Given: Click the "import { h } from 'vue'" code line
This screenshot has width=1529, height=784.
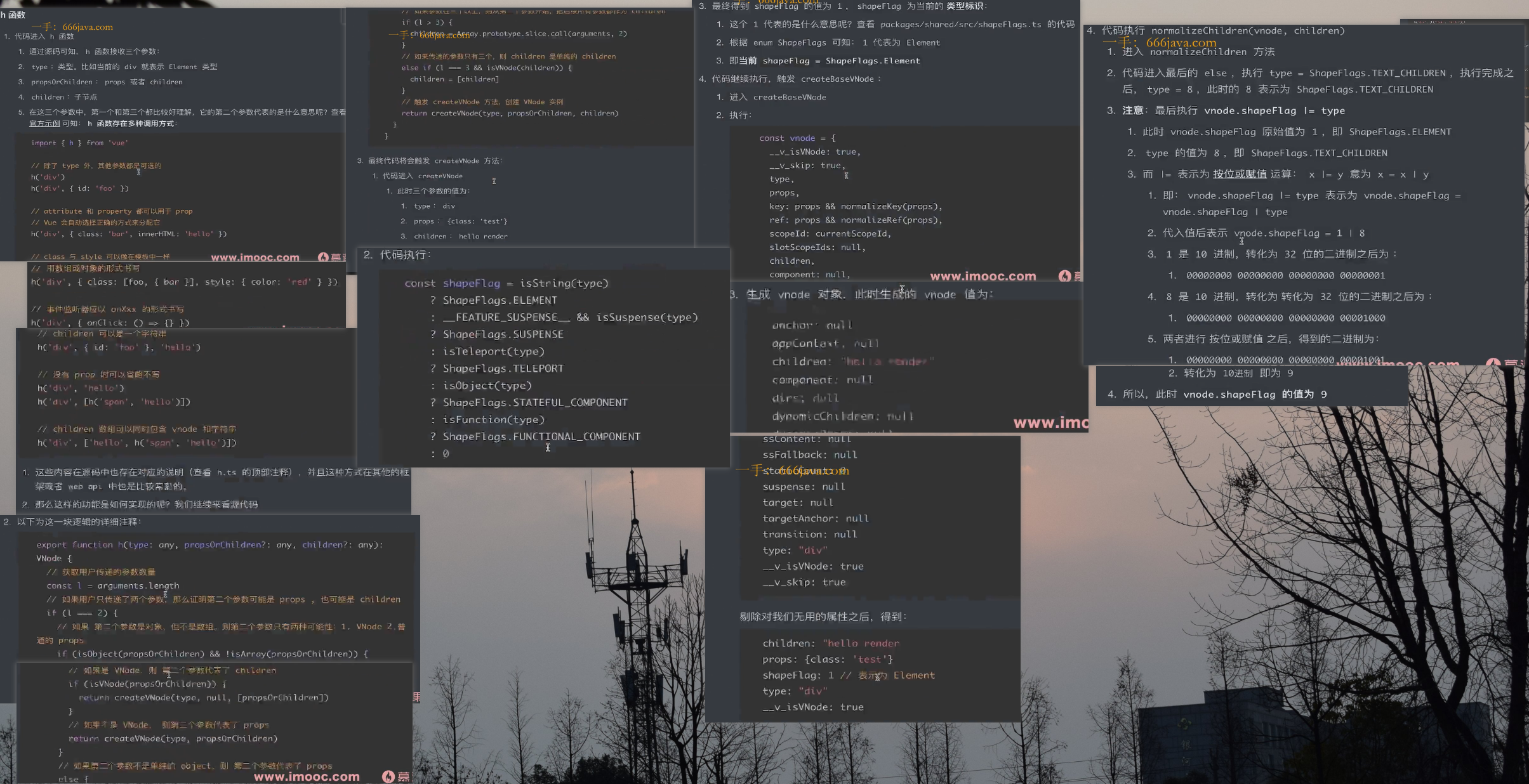Looking at the screenshot, I should pos(79,143).
